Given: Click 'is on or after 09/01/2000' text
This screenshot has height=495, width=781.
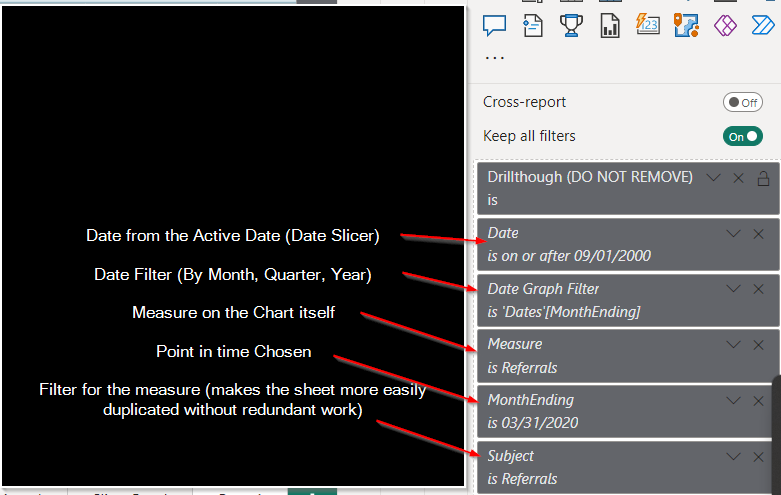Looking at the screenshot, I should click(569, 256).
